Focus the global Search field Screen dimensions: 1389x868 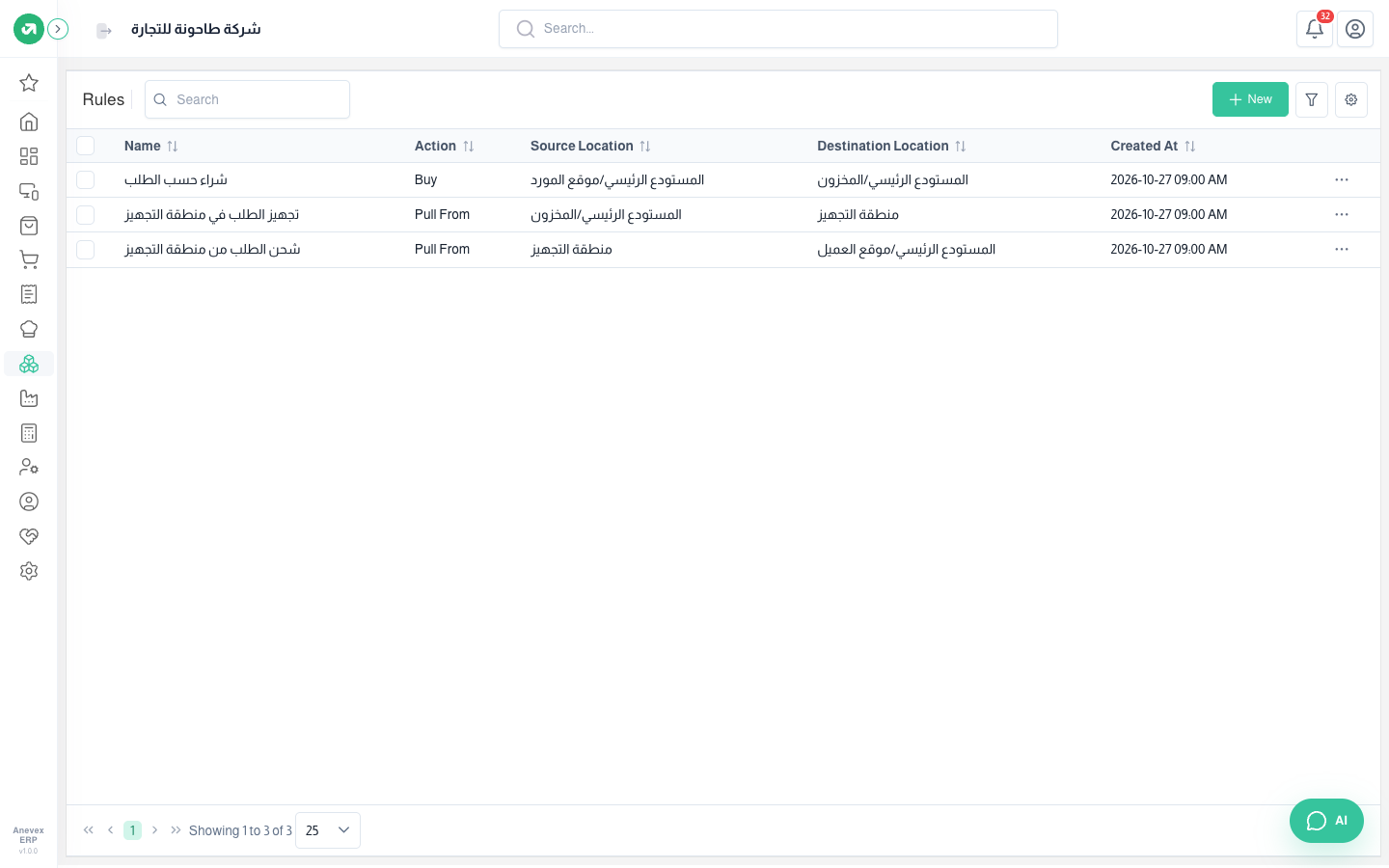click(x=778, y=29)
